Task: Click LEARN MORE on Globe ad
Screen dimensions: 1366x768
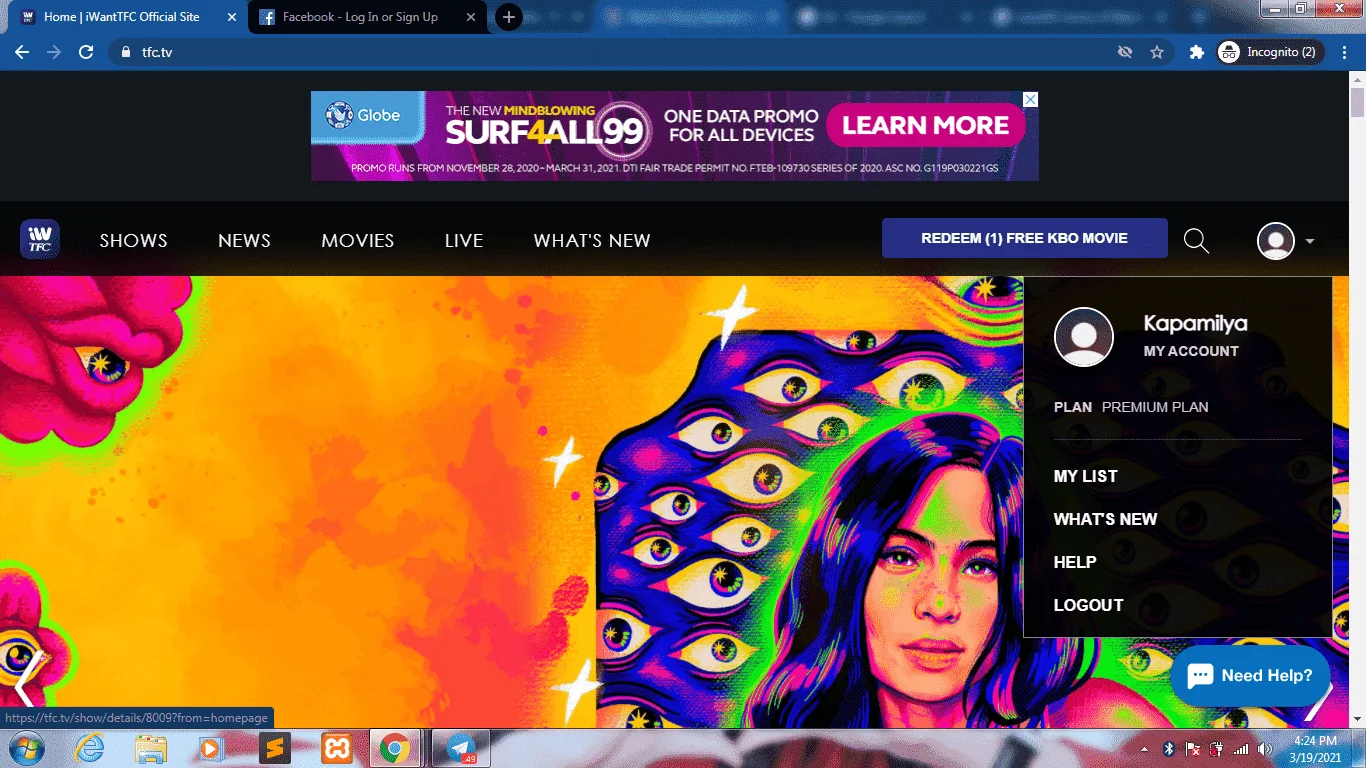Action: (925, 126)
